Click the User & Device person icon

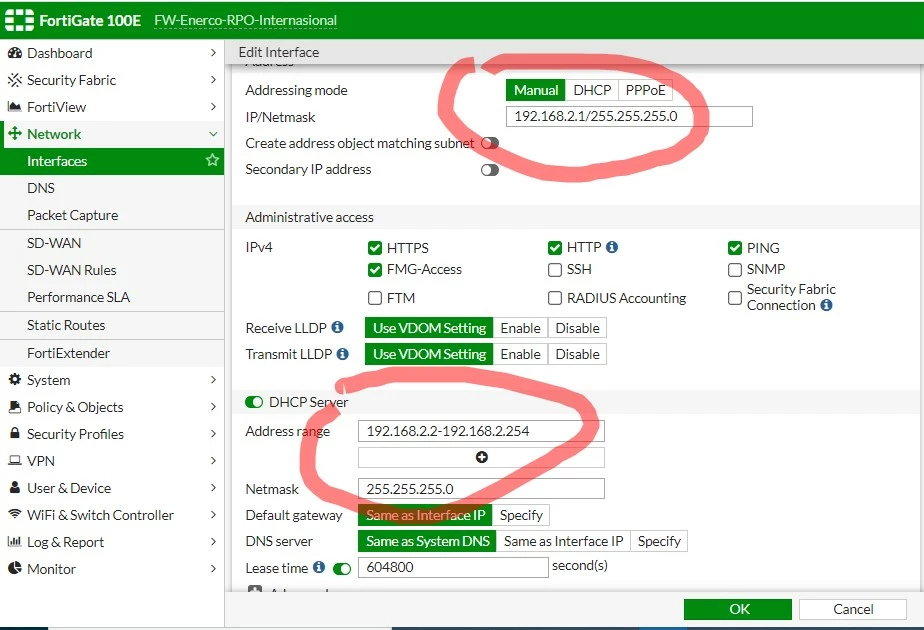coord(15,487)
